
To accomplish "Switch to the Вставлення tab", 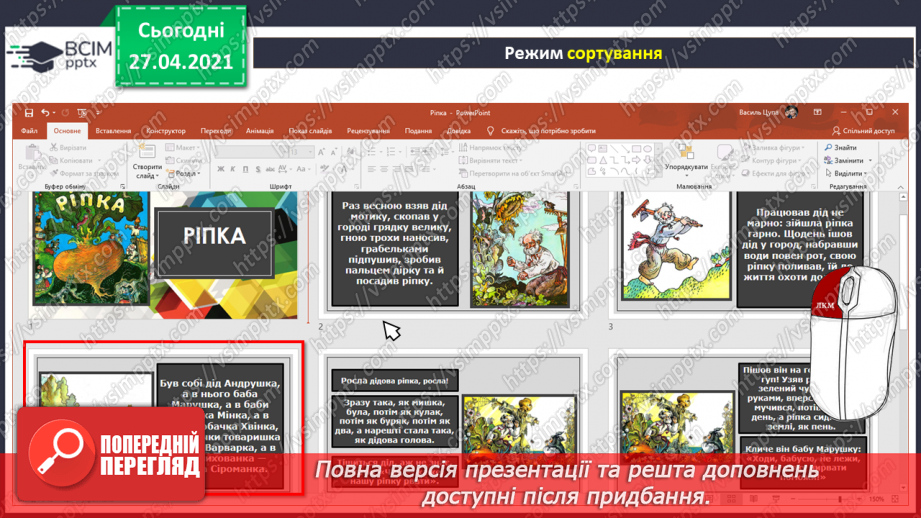I will click(113, 131).
